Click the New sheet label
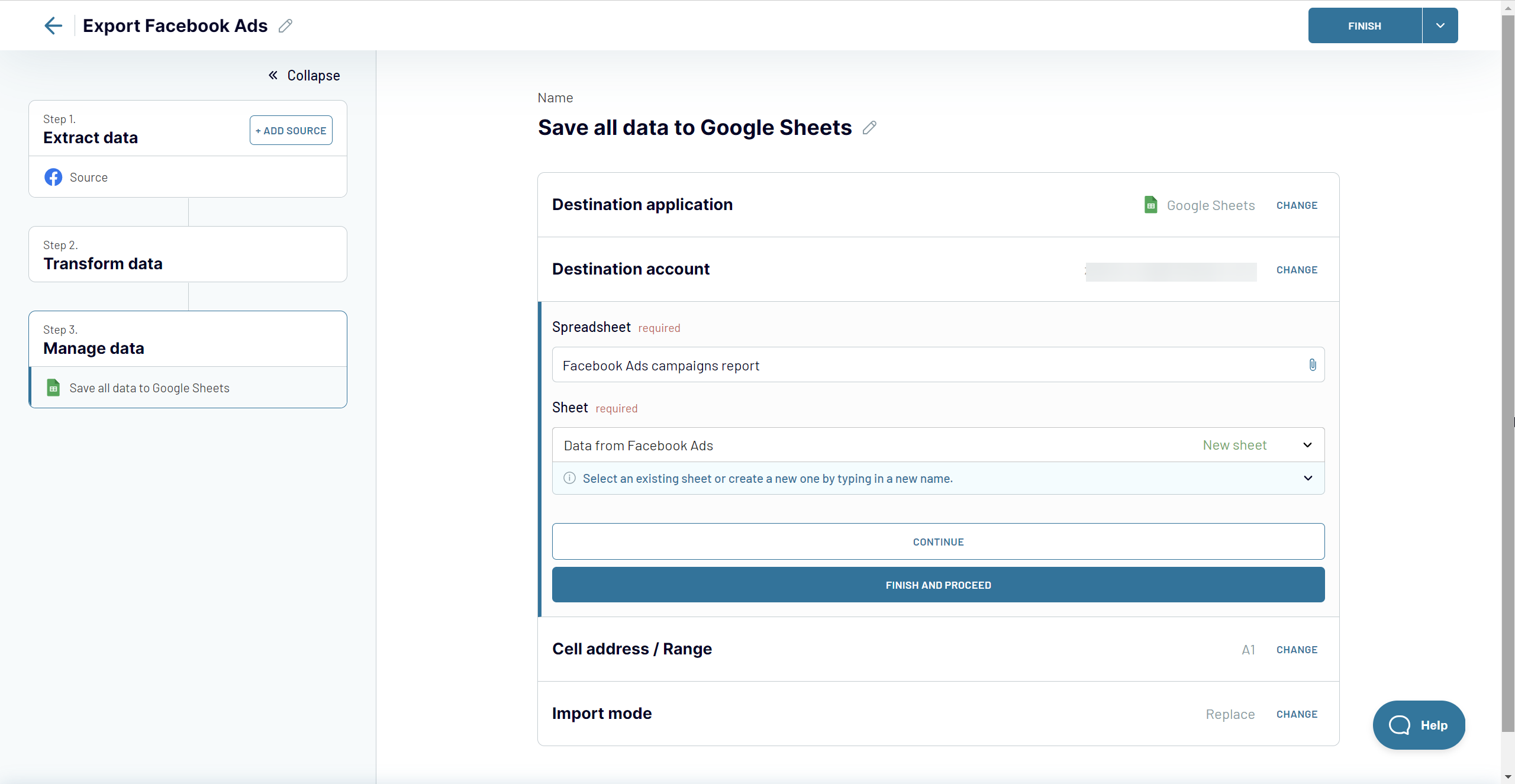The width and height of the screenshot is (1515, 784). pos(1234,445)
